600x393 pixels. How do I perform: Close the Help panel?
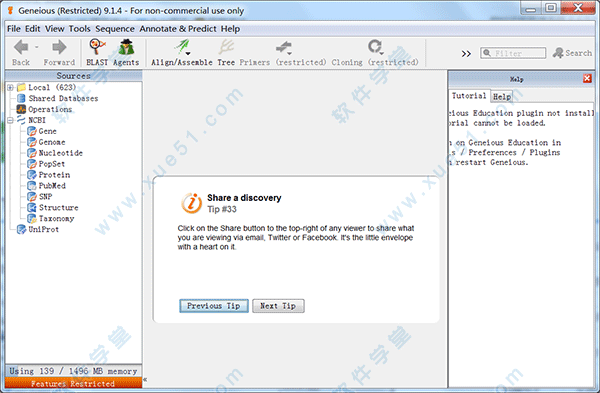[587, 78]
